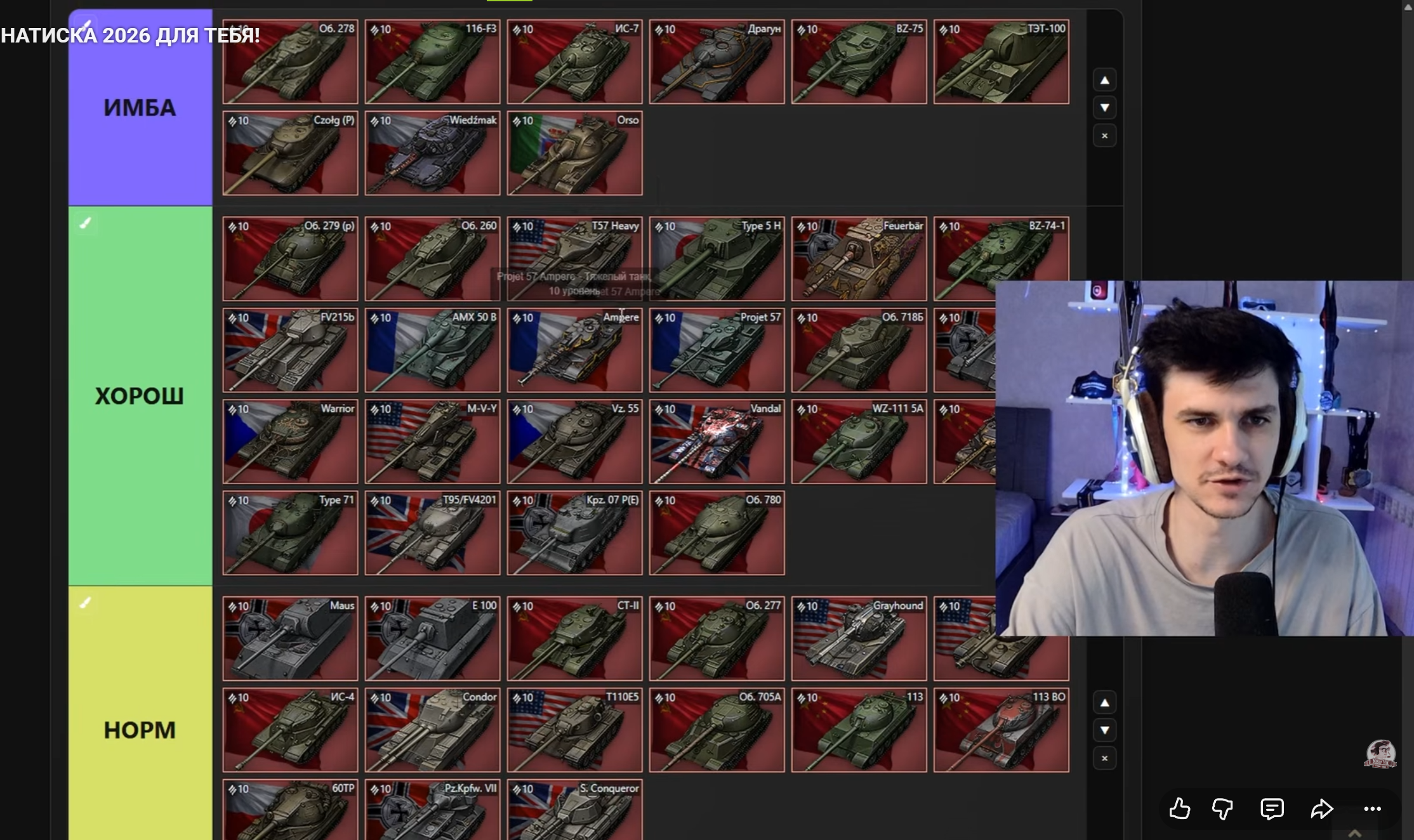The width and height of the screenshot is (1414, 840).
Task: Select the ИС-4 tank card
Action: [290, 730]
